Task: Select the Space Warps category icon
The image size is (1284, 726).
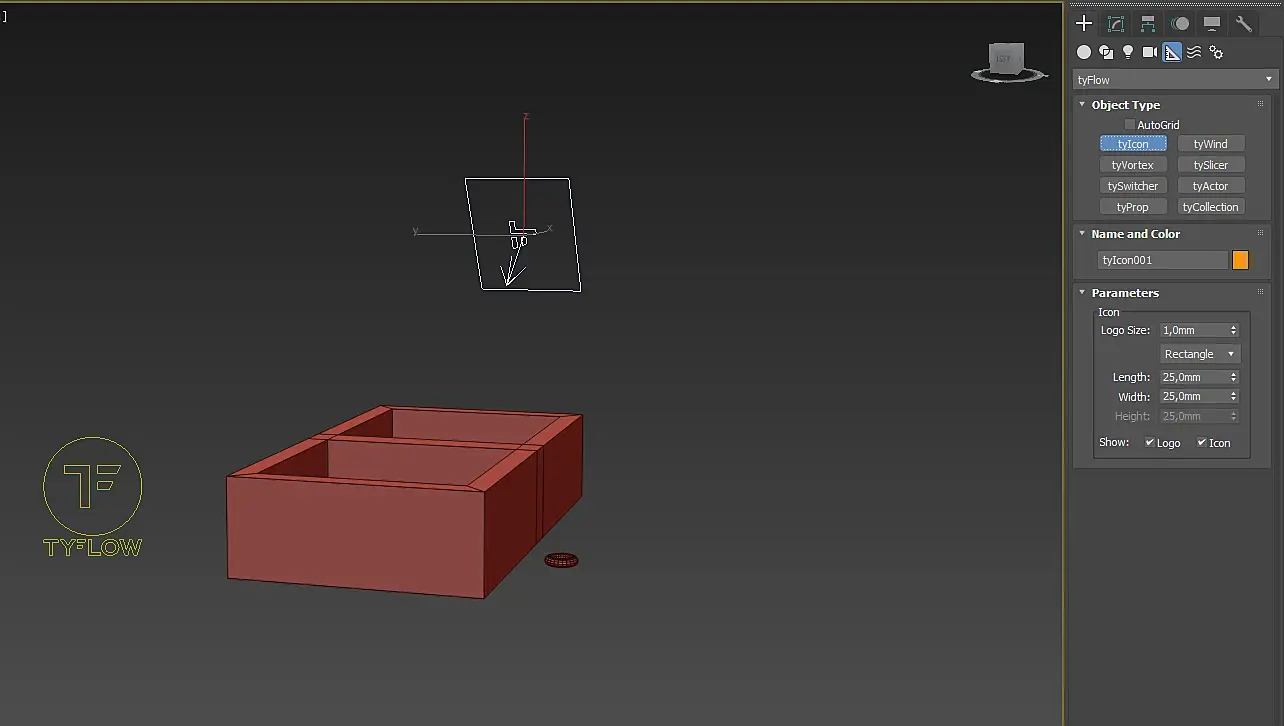Action: [x=1194, y=52]
